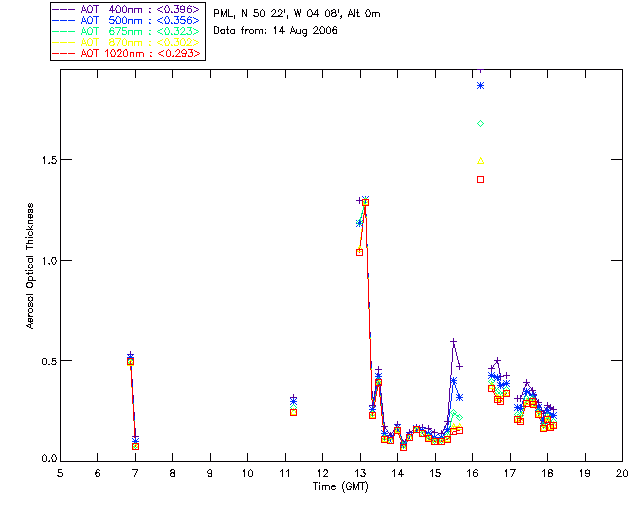The height and width of the screenshot is (512, 640).
Task: Click the isolated yellow triangle marker near 1.5
Action: click(x=481, y=160)
